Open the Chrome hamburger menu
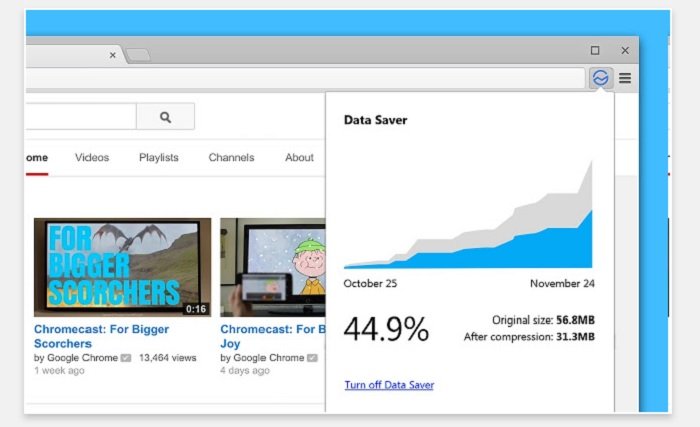The height and width of the screenshot is (427, 700). tap(625, 78)
